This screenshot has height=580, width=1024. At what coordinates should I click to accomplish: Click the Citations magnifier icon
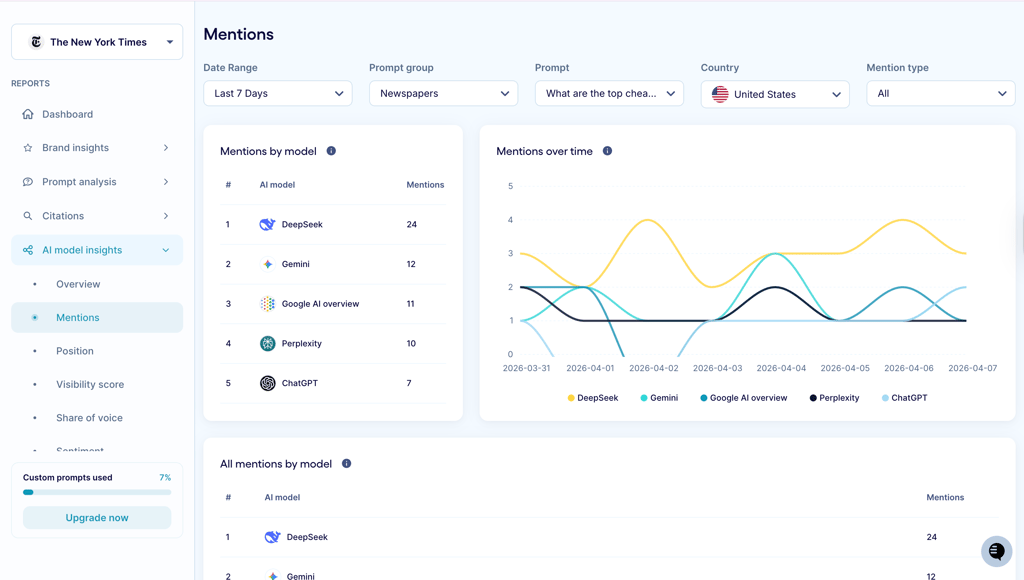point(27,216)
